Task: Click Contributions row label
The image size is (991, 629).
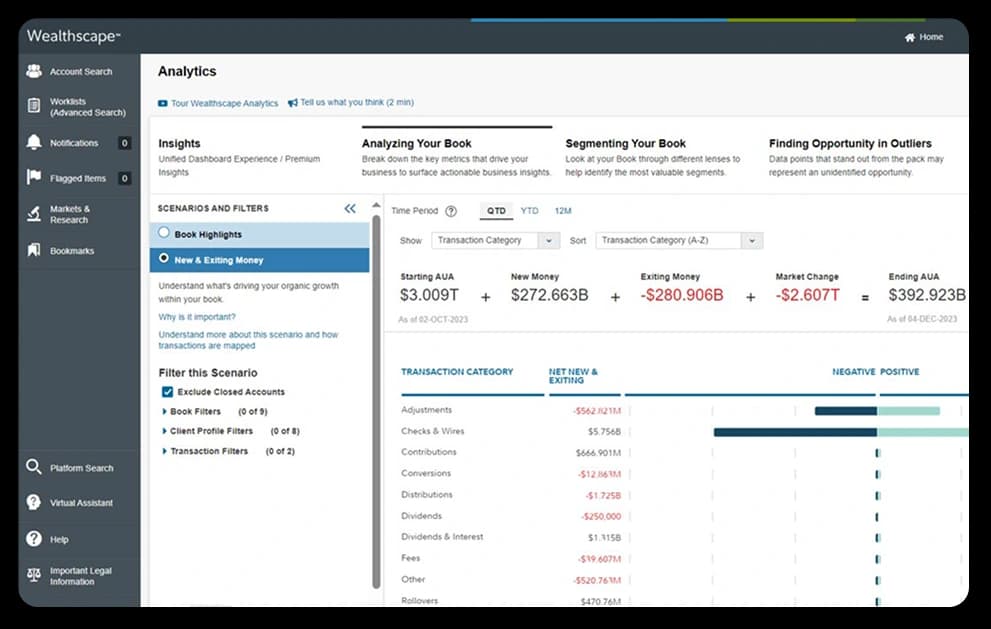Action: 429,452
